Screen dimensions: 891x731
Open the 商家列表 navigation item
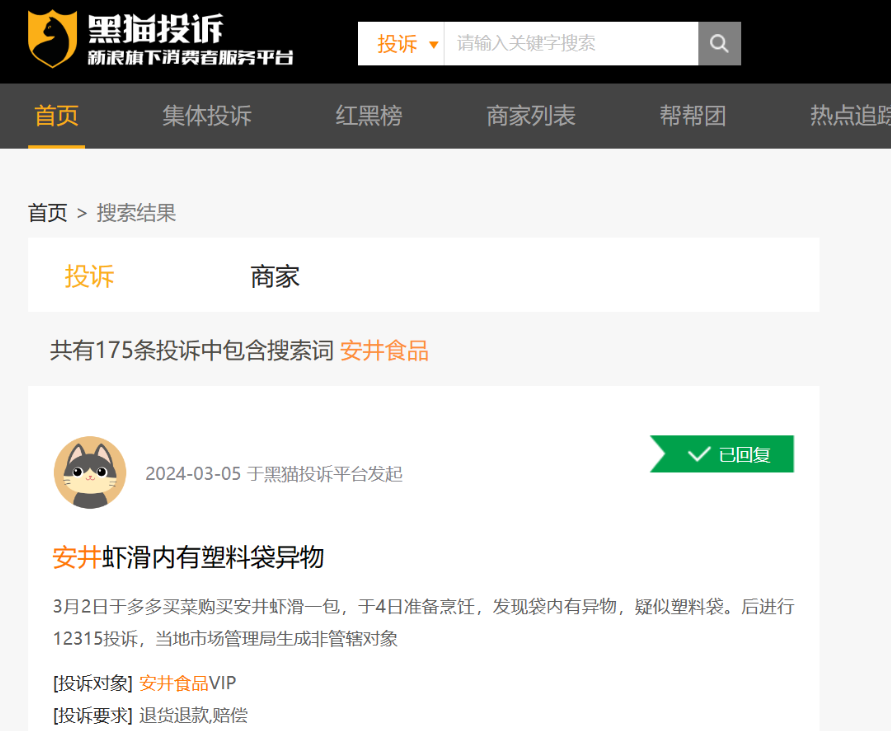coord(531,116)
